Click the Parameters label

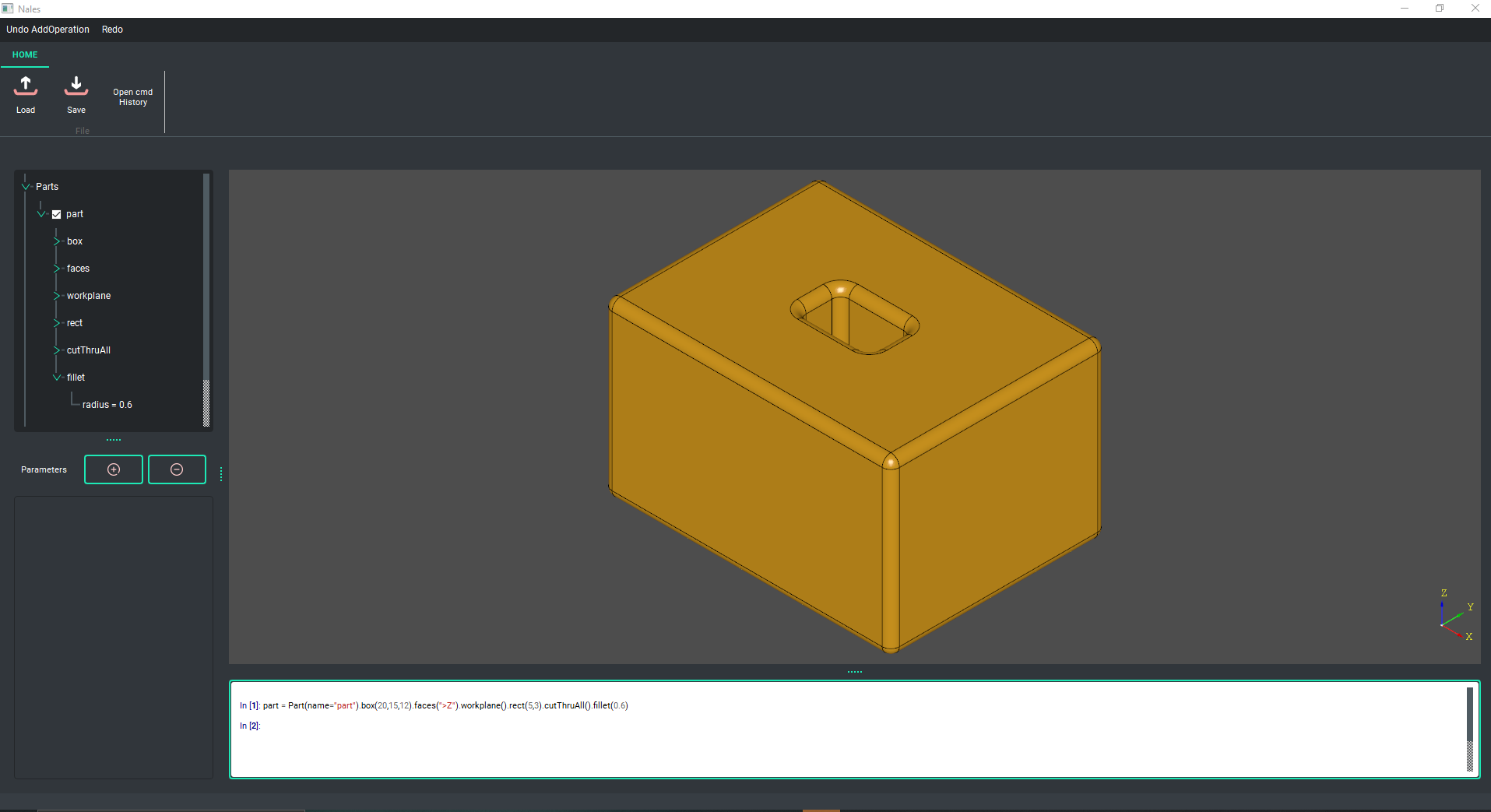click(x=44, y=469)
